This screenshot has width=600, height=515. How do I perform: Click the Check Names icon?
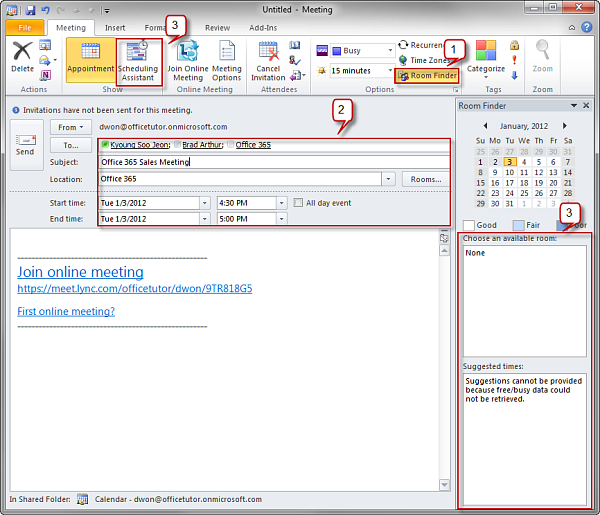tap(295, 60)
